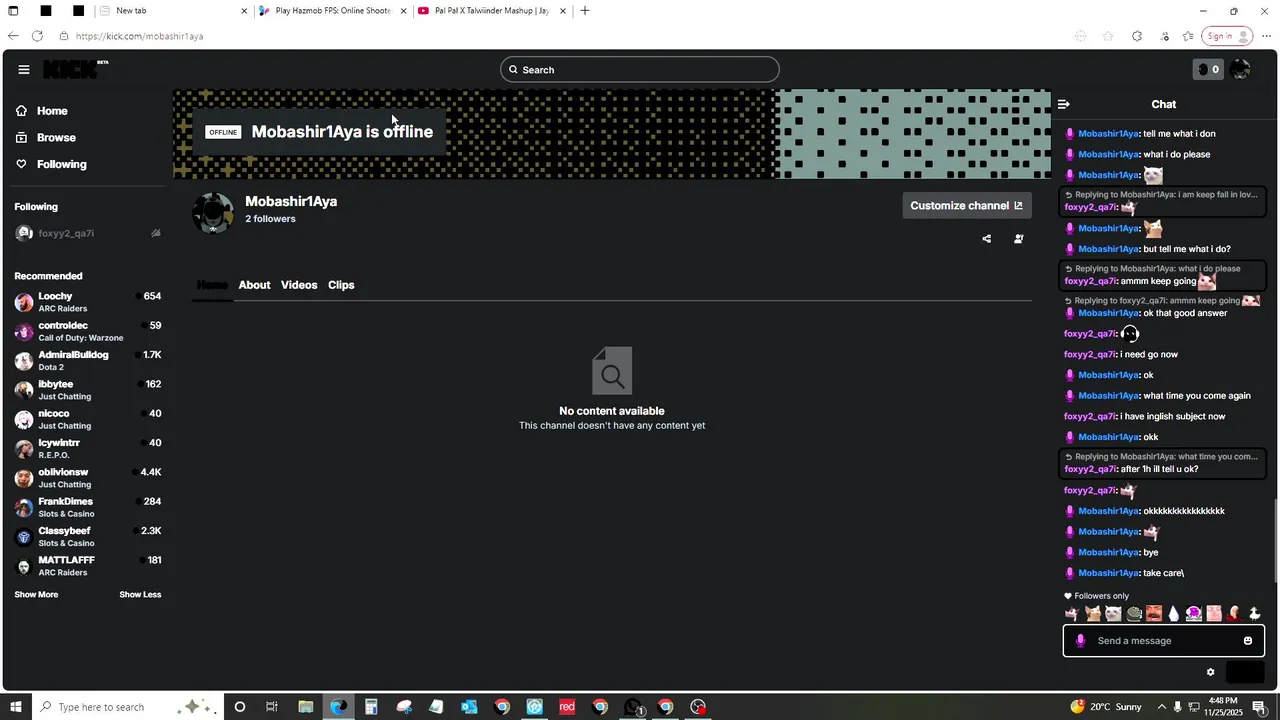
Task: Insert the white water drop emote
Action: point(1174,613)
